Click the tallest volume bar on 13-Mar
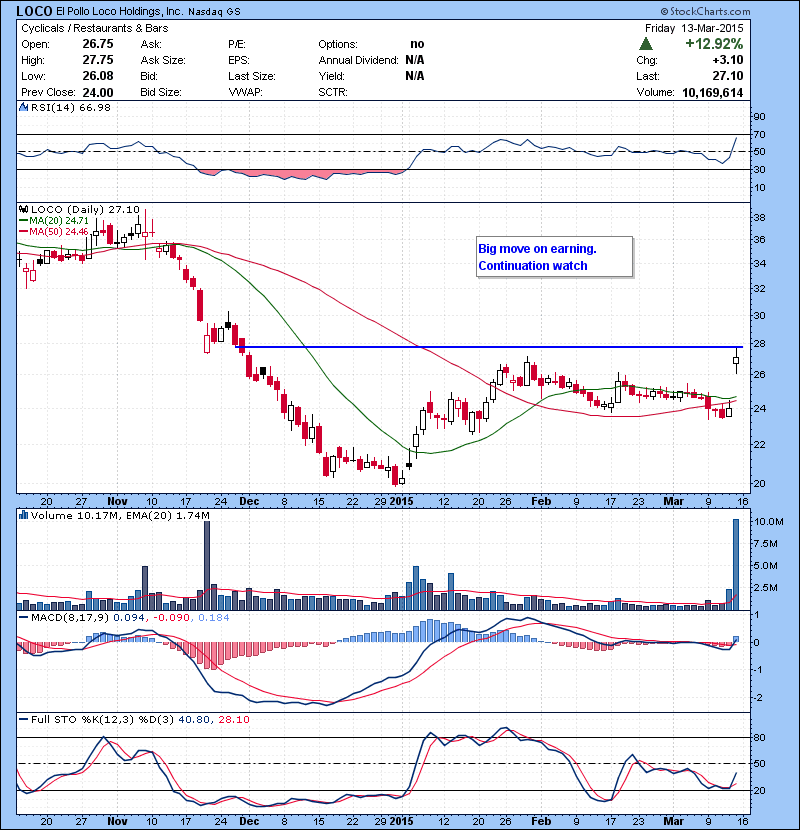The height and width of the screenshot is (830, 800). point(736,565)
